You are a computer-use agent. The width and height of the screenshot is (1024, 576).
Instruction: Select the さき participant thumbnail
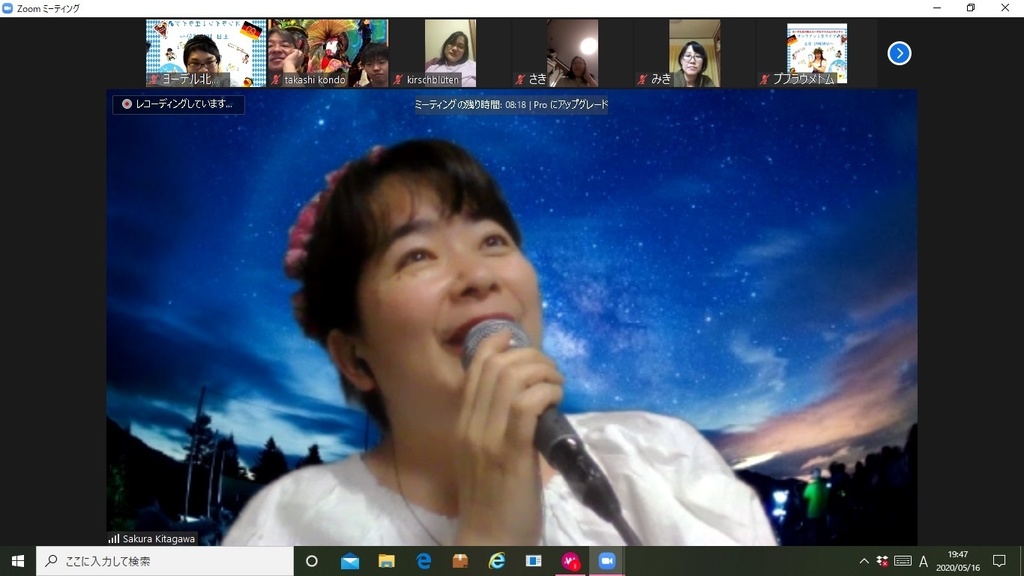tap(572, 53)
